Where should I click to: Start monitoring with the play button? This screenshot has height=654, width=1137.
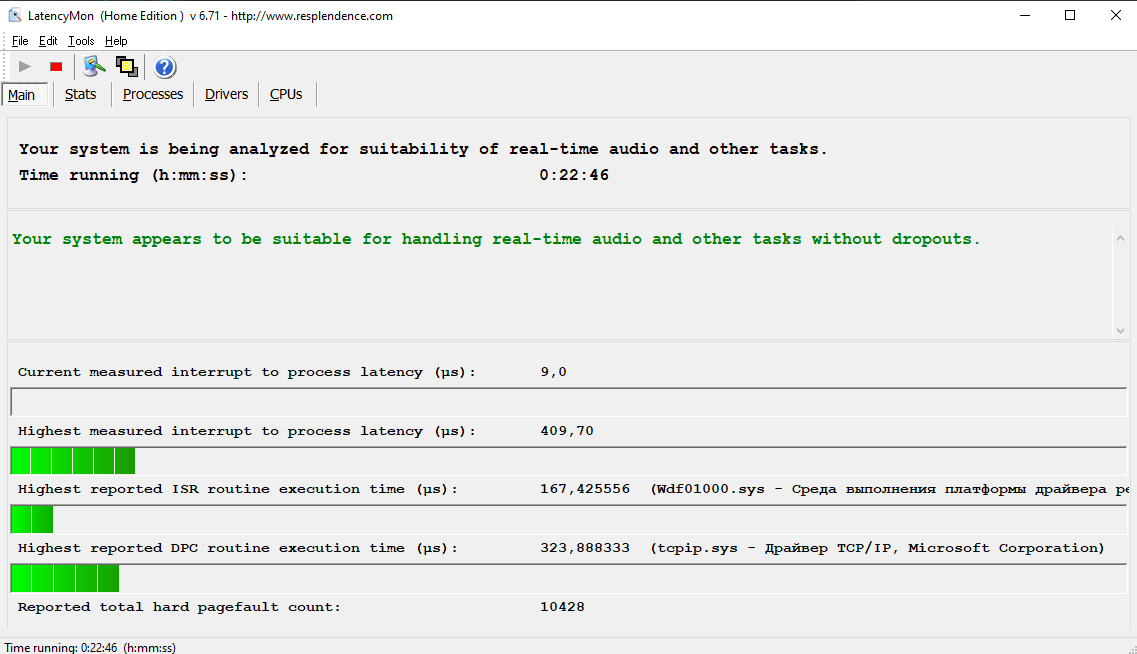click(25, 67)
